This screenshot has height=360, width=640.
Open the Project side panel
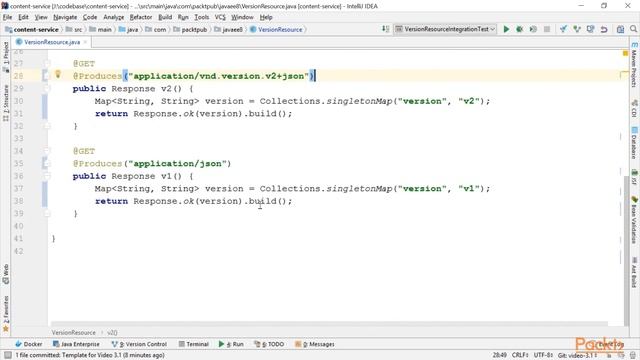6,57
